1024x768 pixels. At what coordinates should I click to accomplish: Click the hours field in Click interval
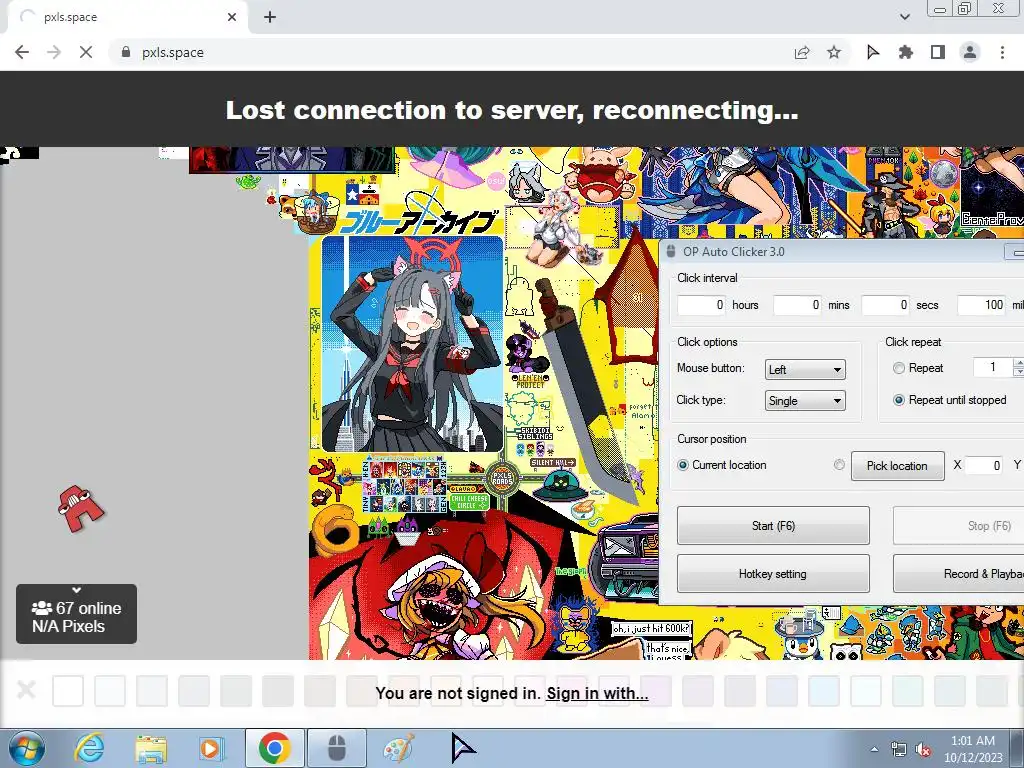pos(701,305)
